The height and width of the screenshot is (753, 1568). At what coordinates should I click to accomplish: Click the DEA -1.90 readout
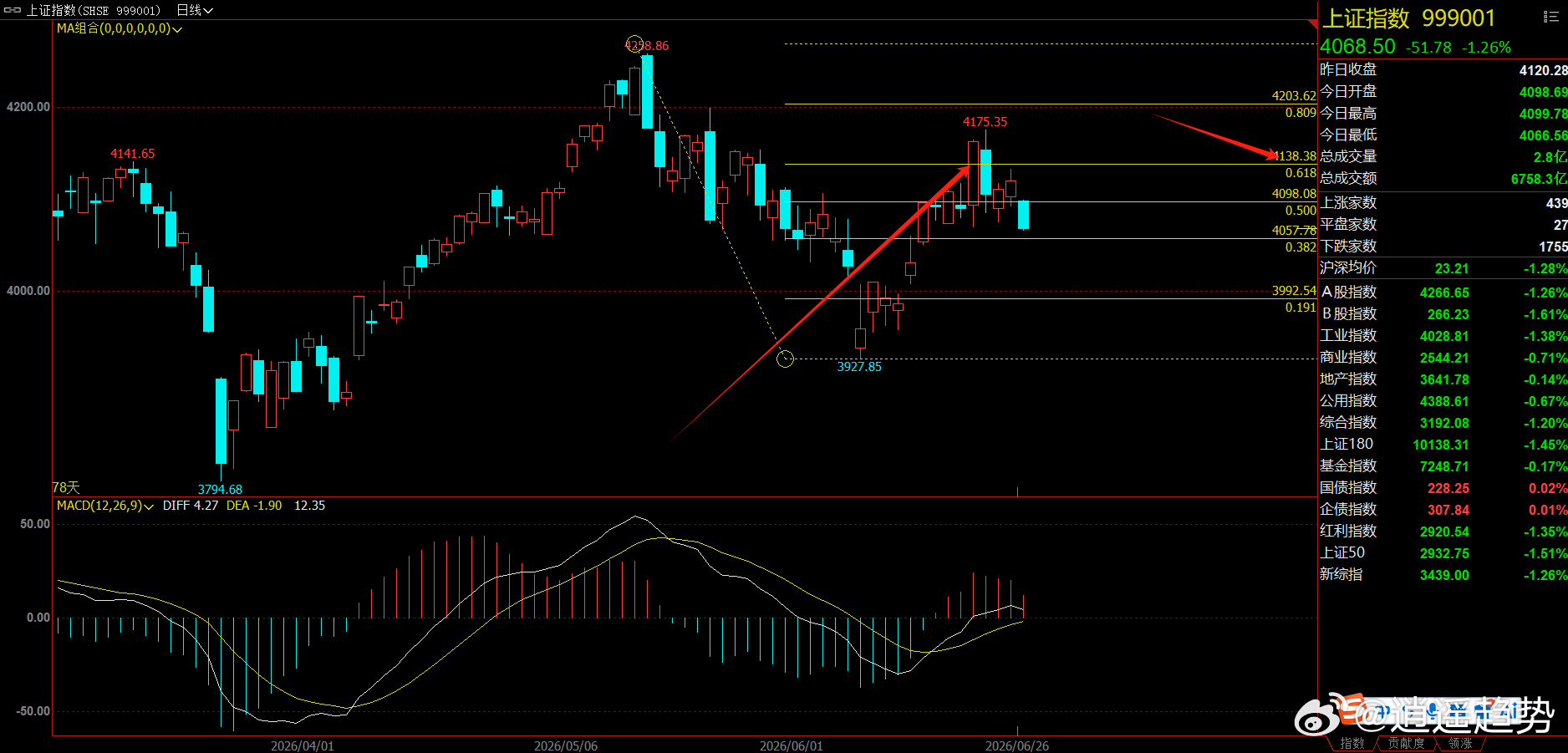pos(254,506)
